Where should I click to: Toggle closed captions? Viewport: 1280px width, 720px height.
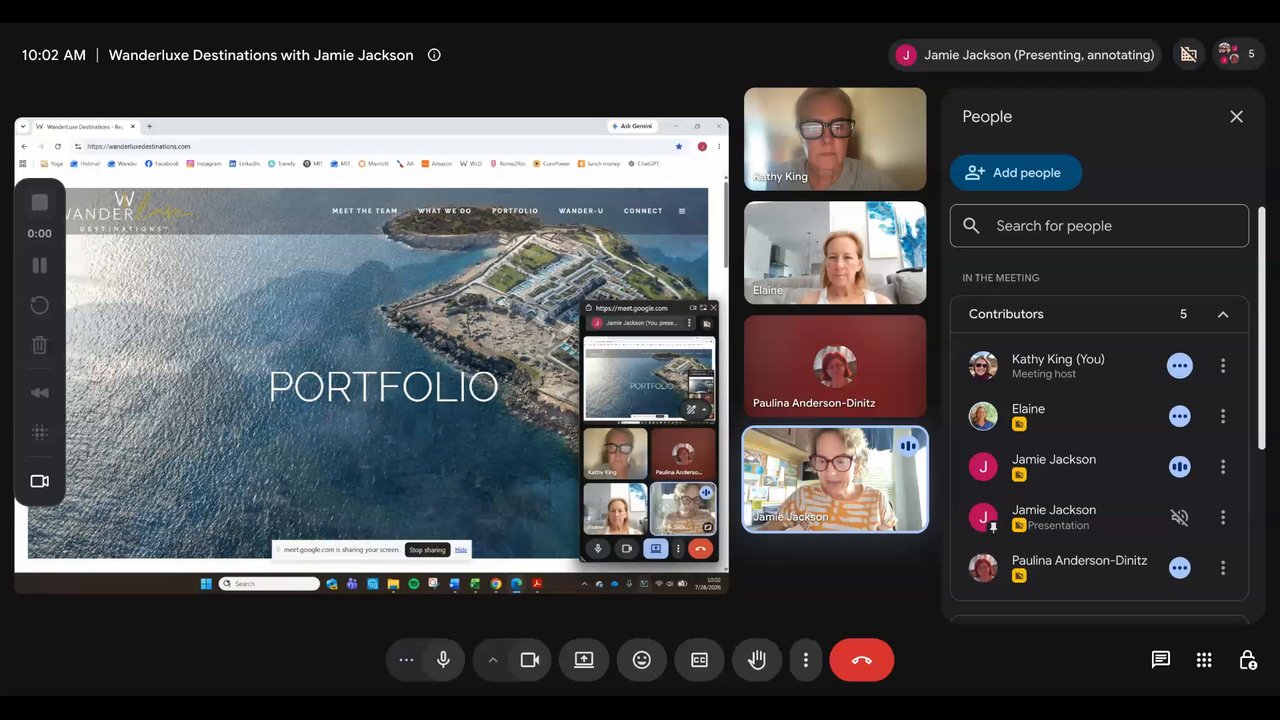click(699, 660)
